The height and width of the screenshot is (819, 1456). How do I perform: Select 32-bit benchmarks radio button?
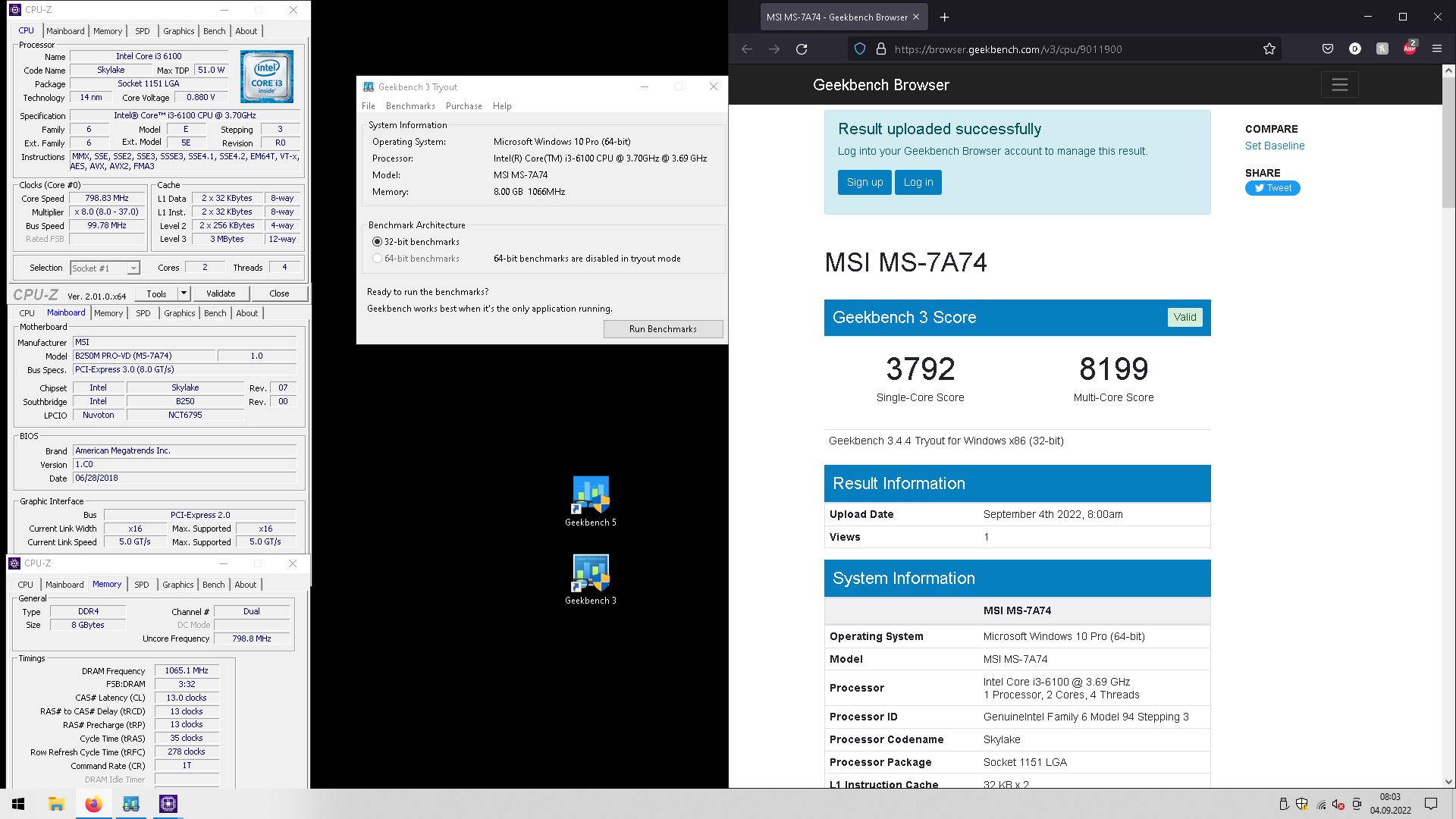tap(377, 242)
